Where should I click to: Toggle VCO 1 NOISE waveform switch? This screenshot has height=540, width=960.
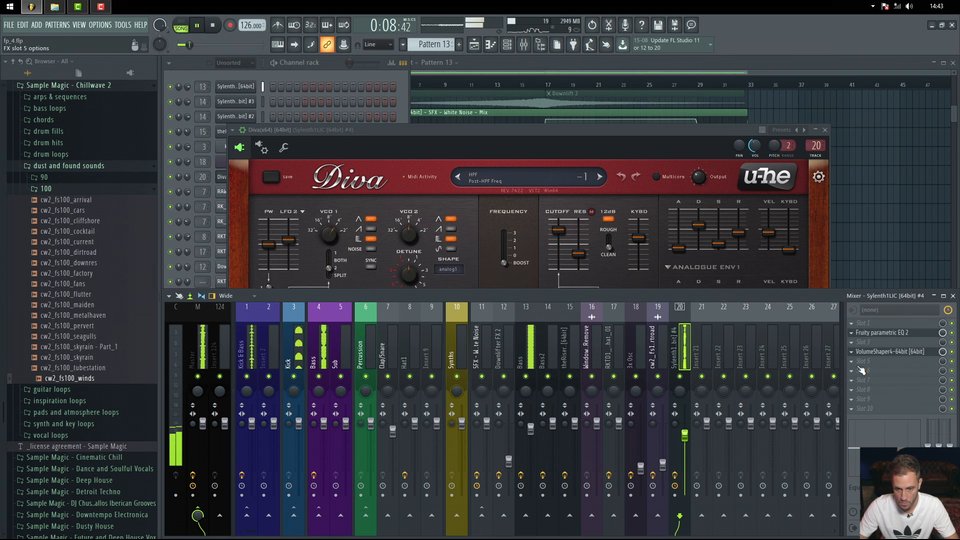(370, 249)
